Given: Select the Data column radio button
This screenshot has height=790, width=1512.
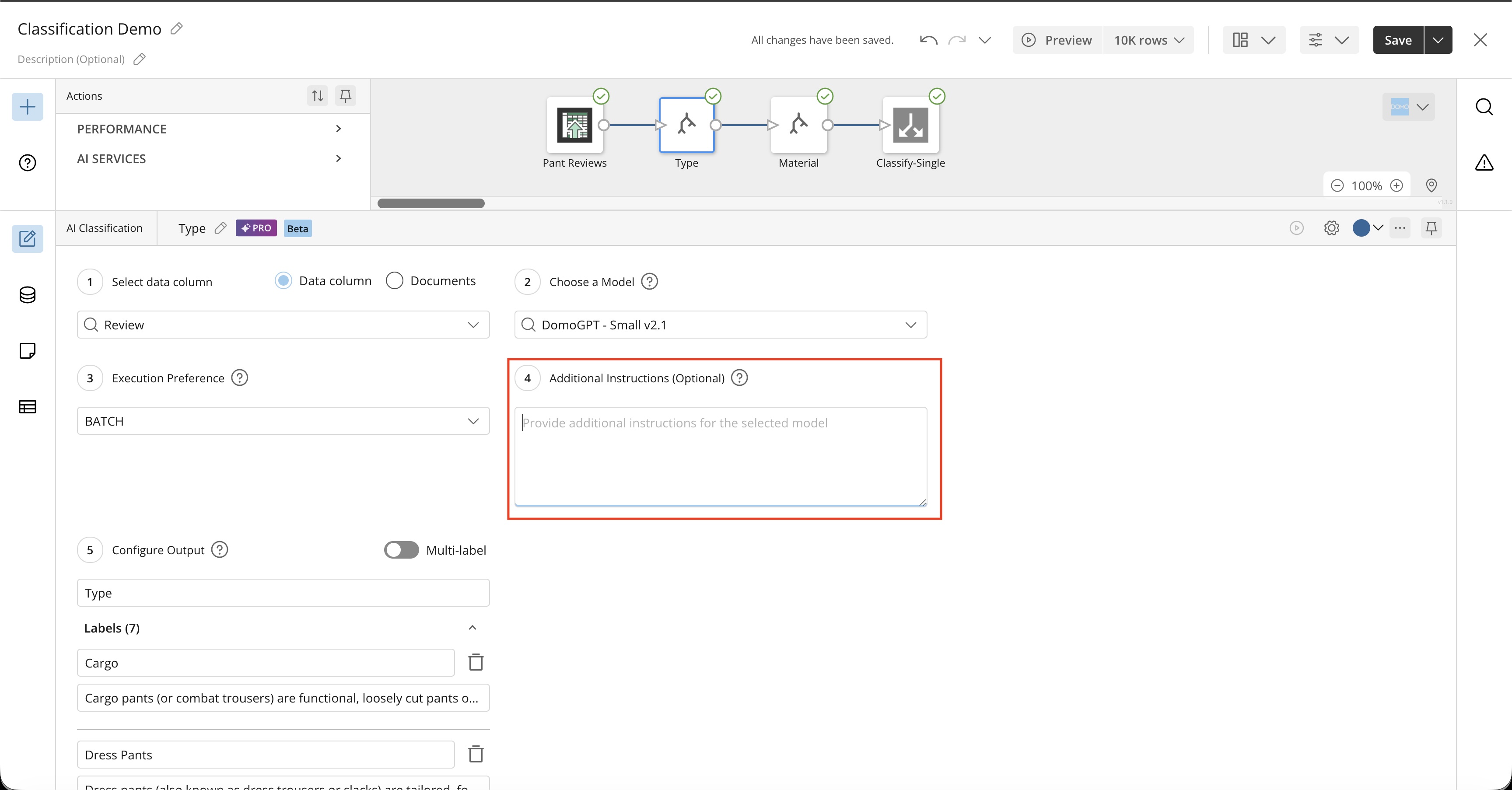Looking at the screenshot, I should (x=283, y=280).
